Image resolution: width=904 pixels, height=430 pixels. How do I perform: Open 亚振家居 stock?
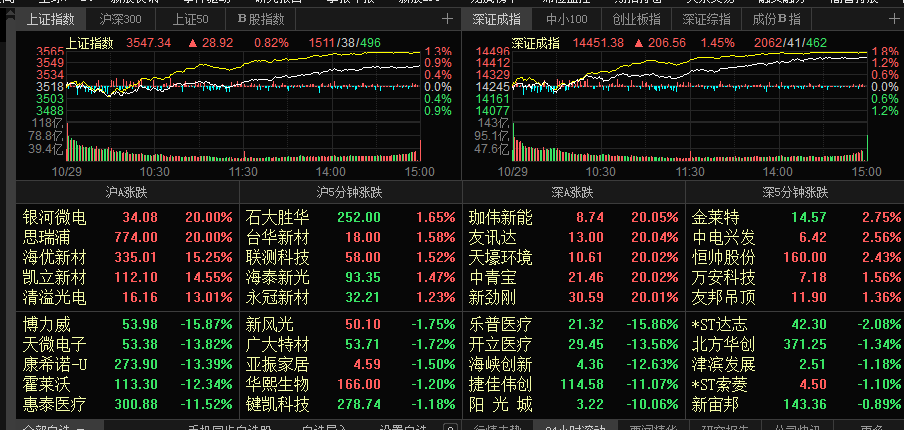(x=351, y=364)
